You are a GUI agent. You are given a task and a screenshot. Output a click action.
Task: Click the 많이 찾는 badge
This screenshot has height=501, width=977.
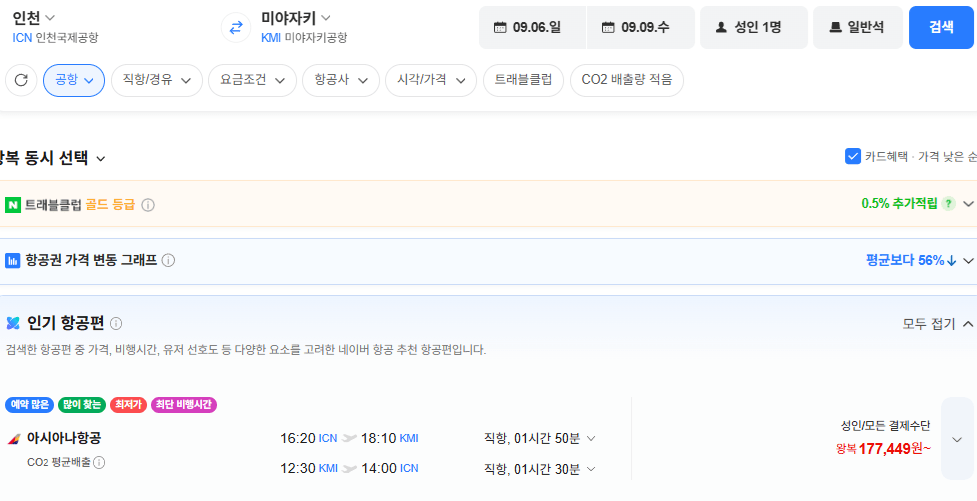pos(82,405)
